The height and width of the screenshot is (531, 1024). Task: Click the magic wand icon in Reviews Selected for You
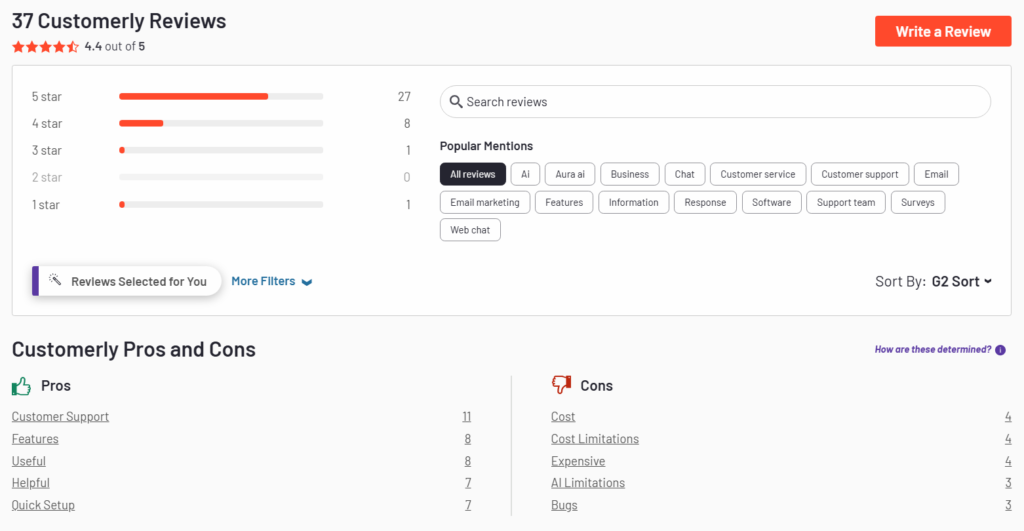coord(56,280)
